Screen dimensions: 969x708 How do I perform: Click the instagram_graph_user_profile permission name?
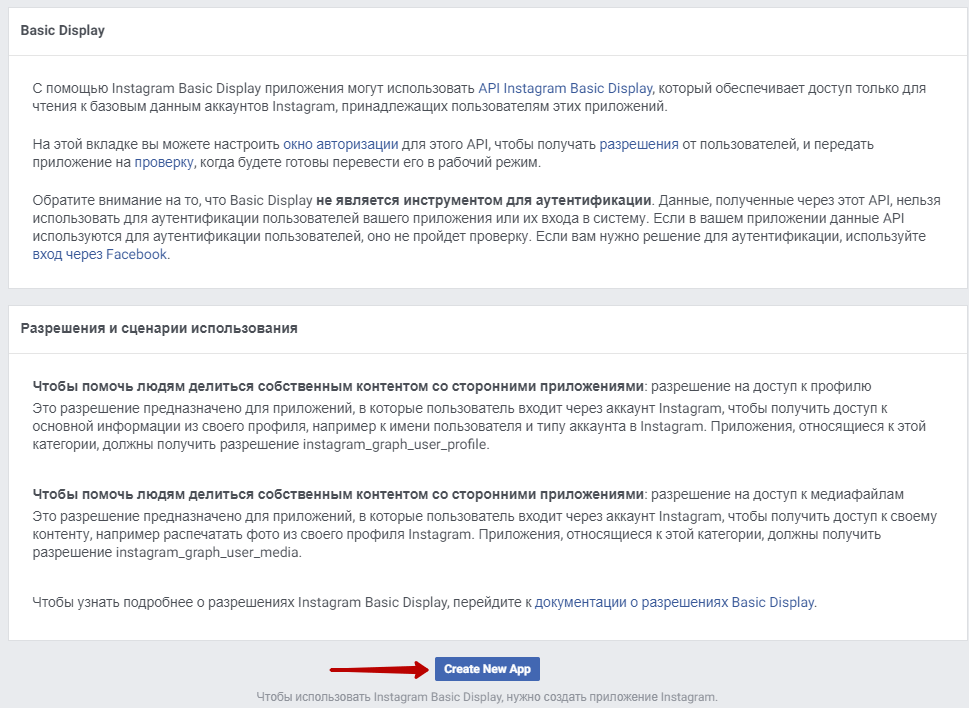click(396, 444)
